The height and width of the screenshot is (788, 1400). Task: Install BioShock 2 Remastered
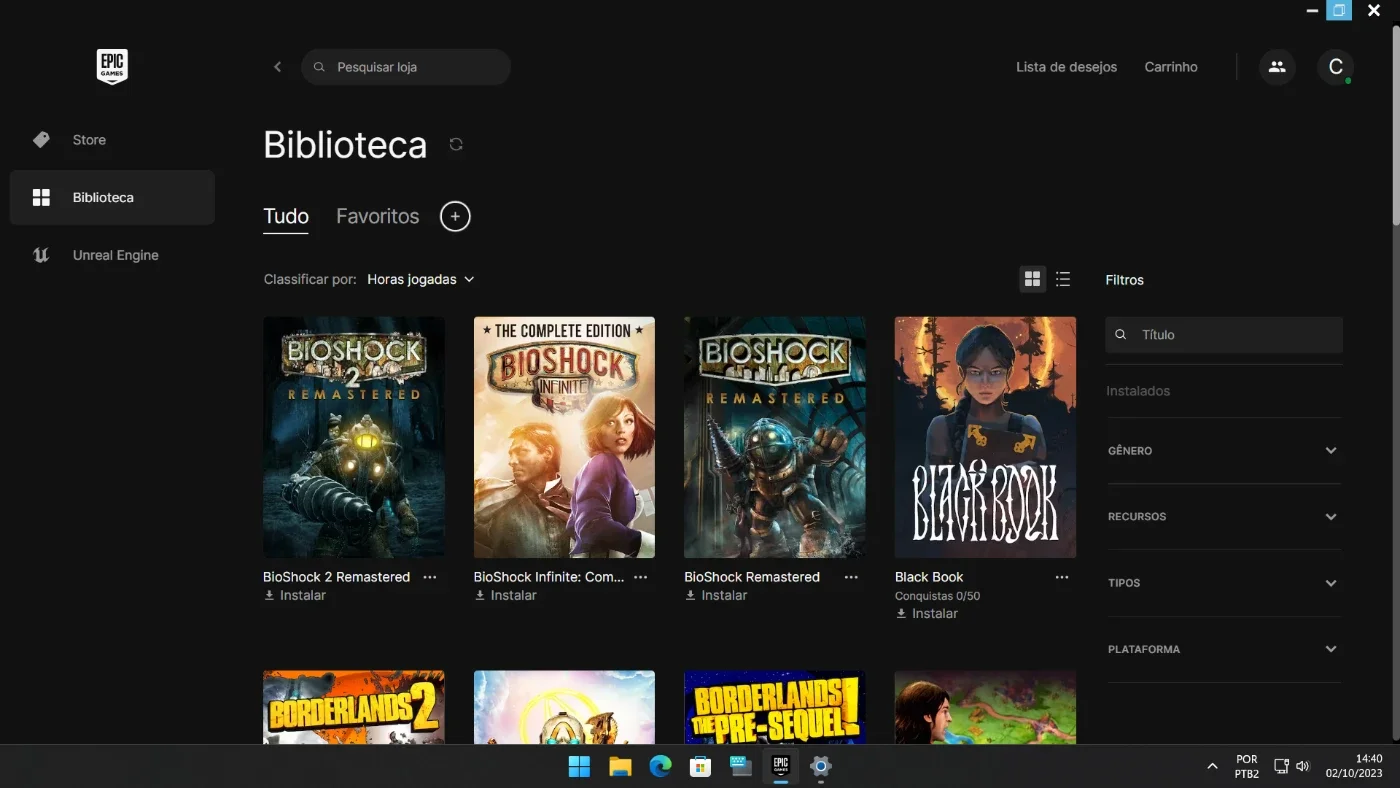click(x=295, y=595)
